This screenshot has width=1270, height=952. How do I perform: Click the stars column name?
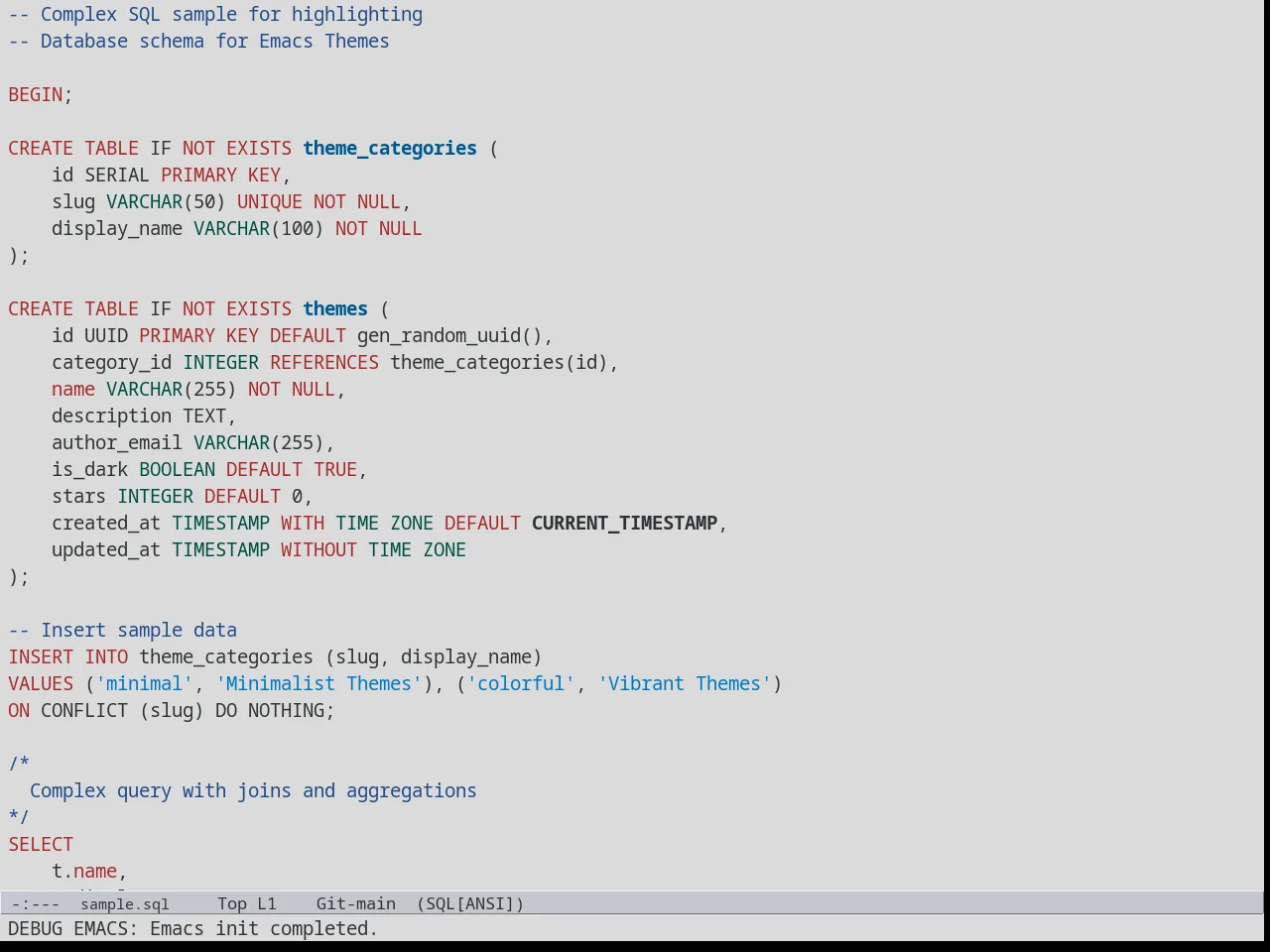pyautogui.click(x=79, y=497)
